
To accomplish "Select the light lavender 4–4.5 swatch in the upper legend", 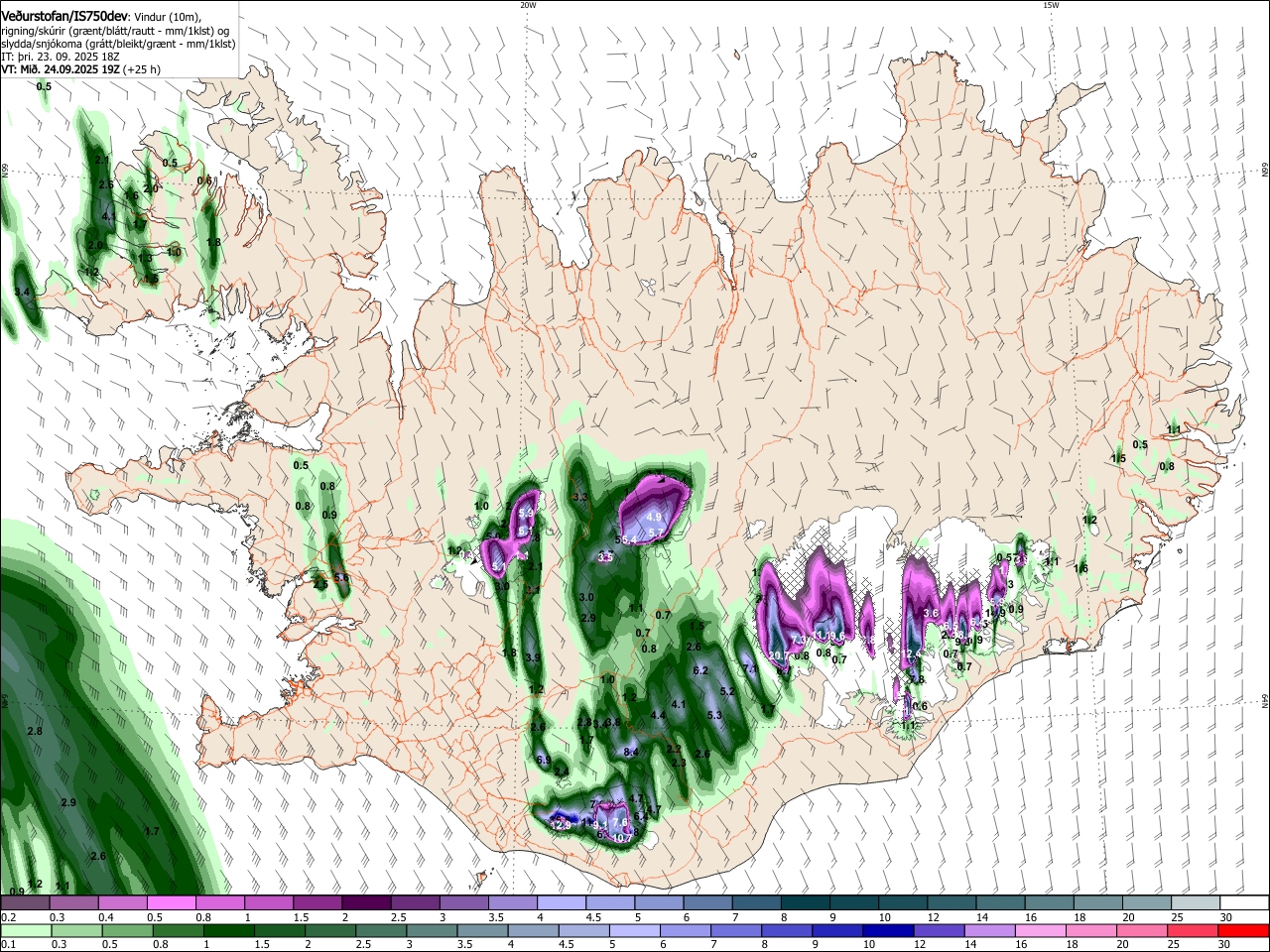I will pos(562,903).
